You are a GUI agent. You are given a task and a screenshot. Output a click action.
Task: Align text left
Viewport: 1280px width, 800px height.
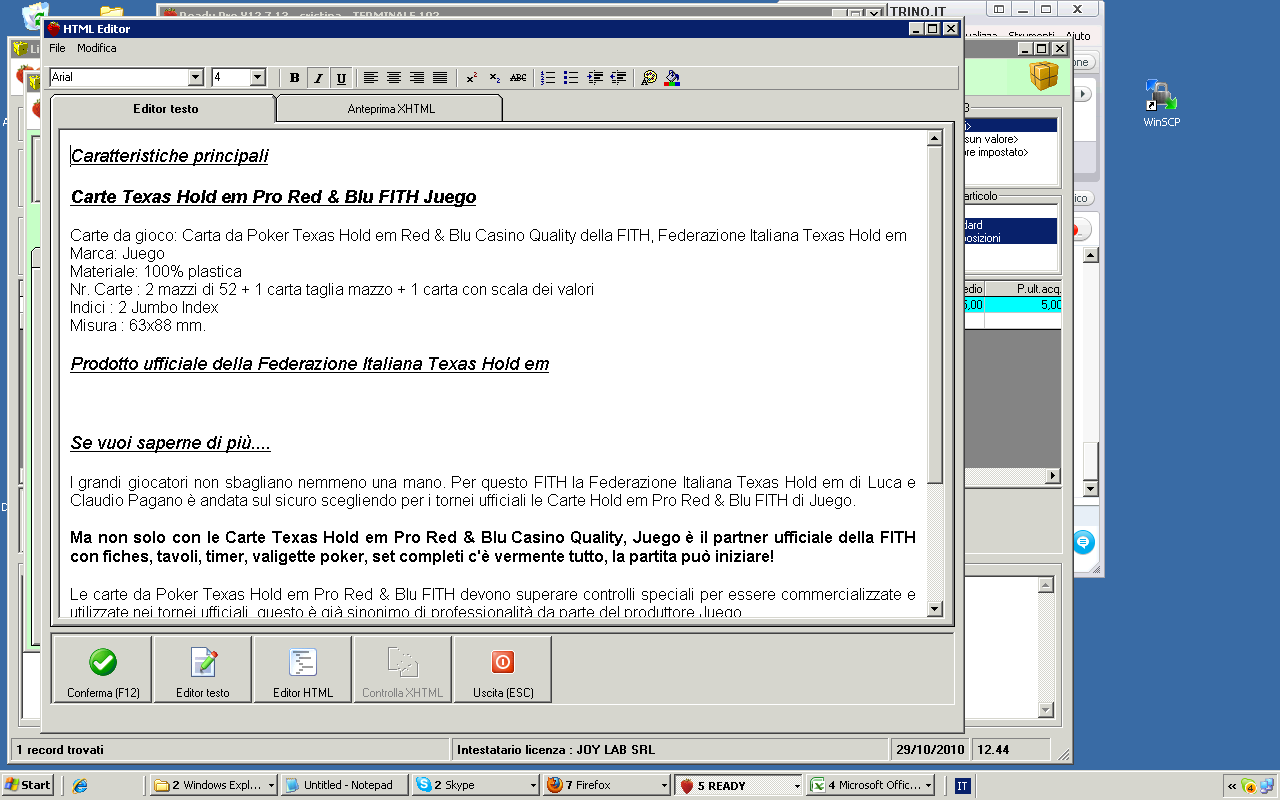coord(371,78)
